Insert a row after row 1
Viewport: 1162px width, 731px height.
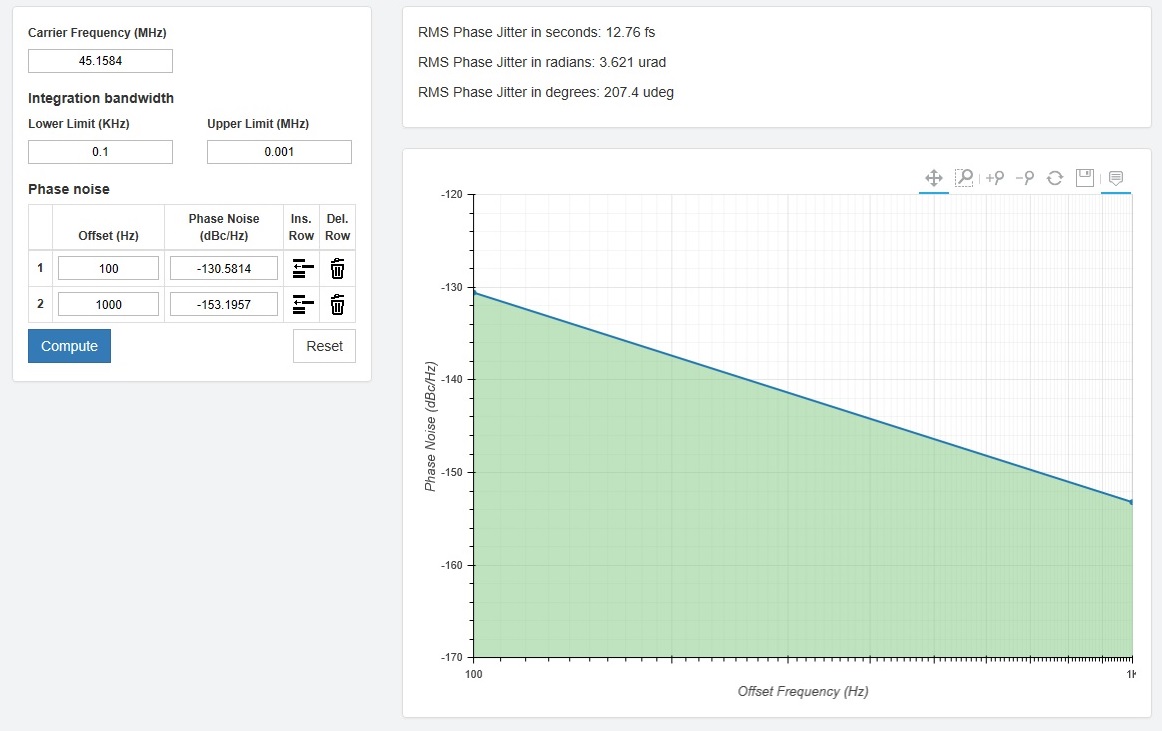302,268
